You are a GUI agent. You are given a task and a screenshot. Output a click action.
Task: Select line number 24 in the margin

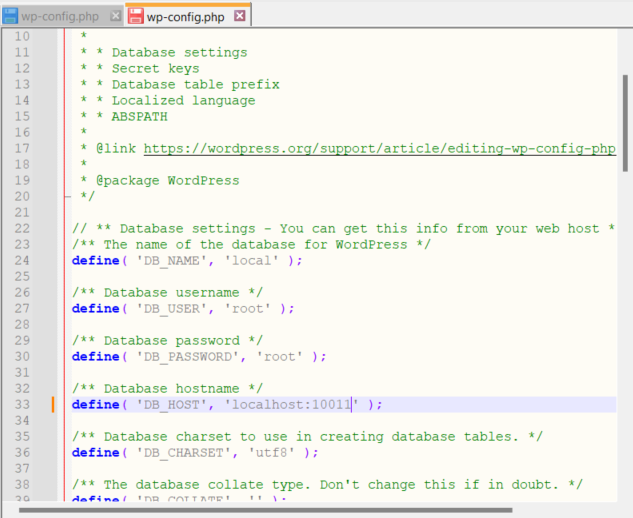pos(22,260)
